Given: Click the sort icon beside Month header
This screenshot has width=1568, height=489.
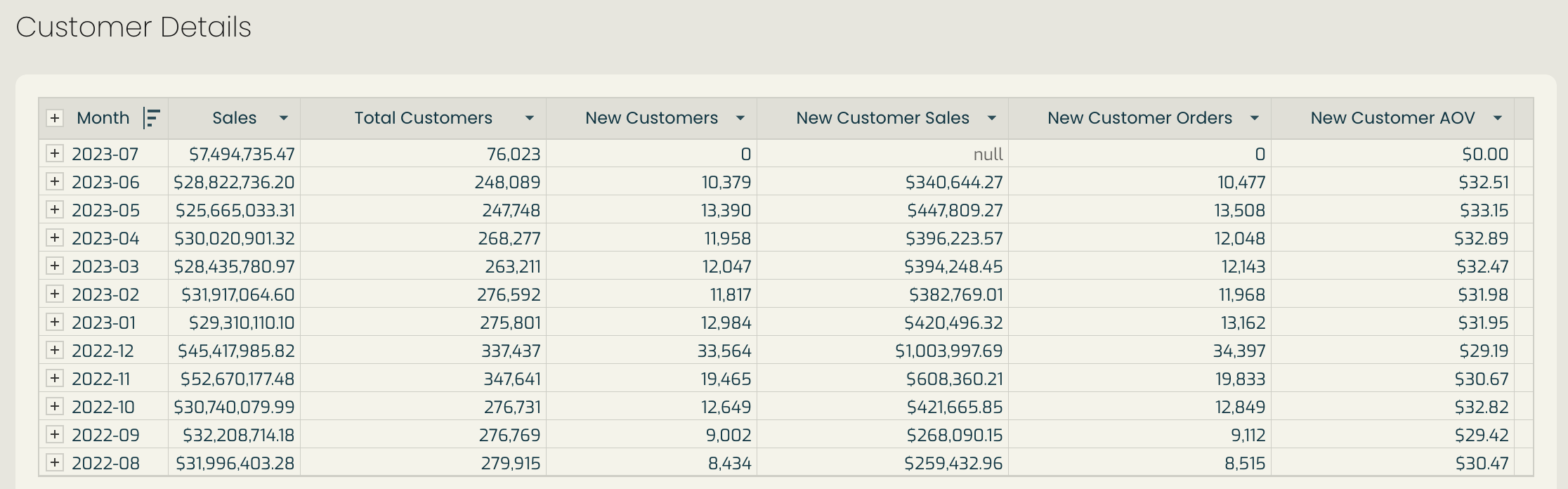Looking at the screenshot, I should [151, 118].
